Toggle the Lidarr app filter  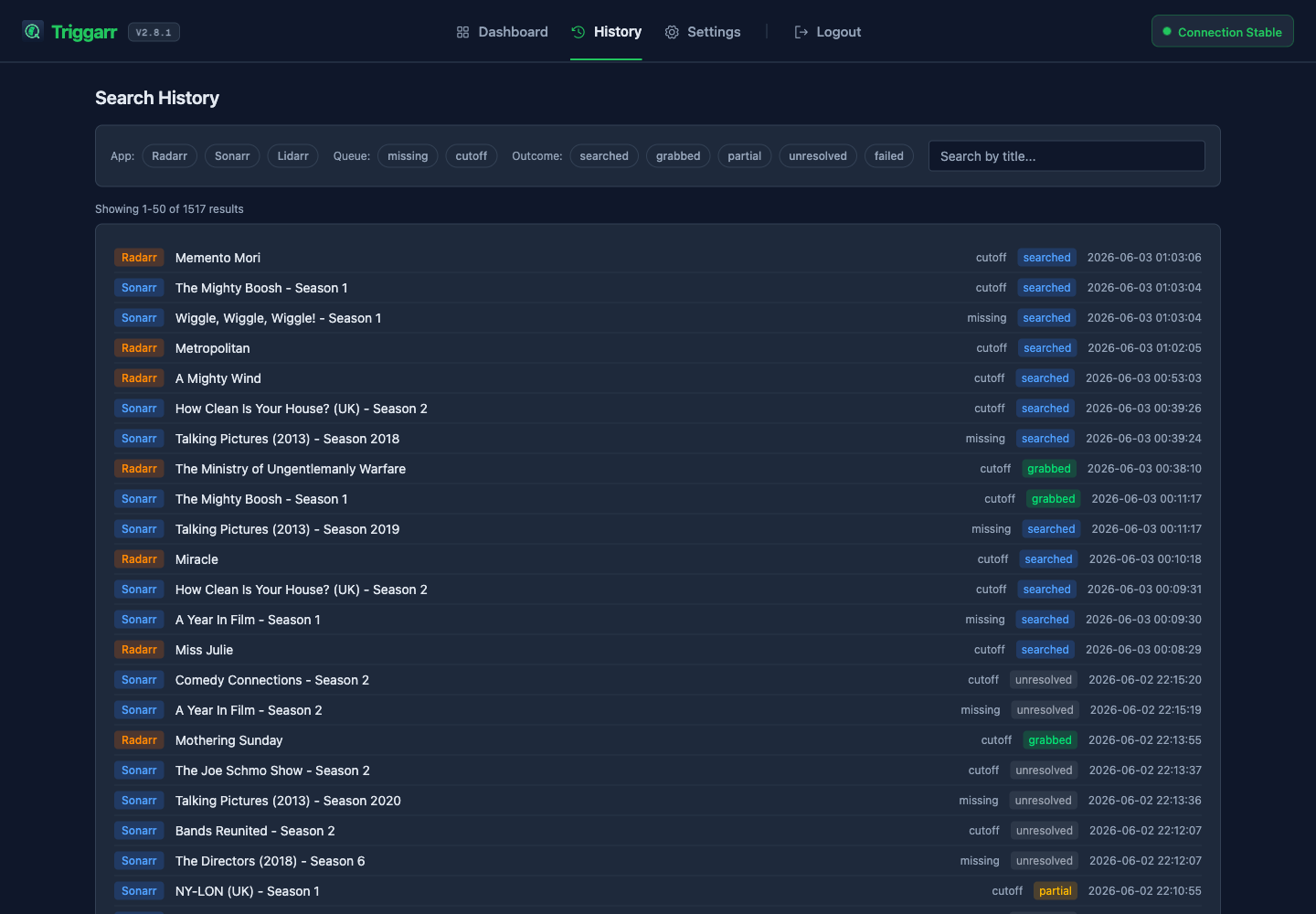coord(293,156)
